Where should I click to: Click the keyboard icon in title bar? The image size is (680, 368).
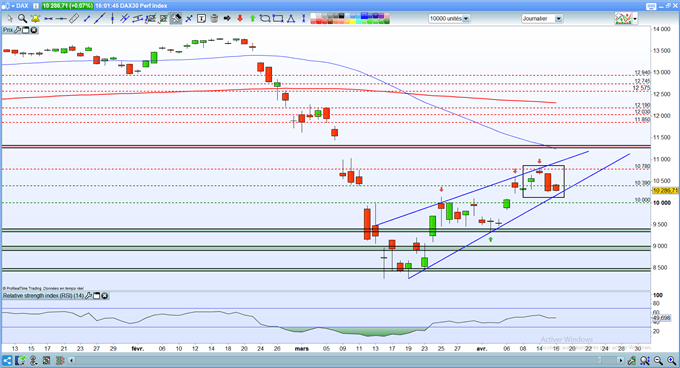[x=651, y=6]
